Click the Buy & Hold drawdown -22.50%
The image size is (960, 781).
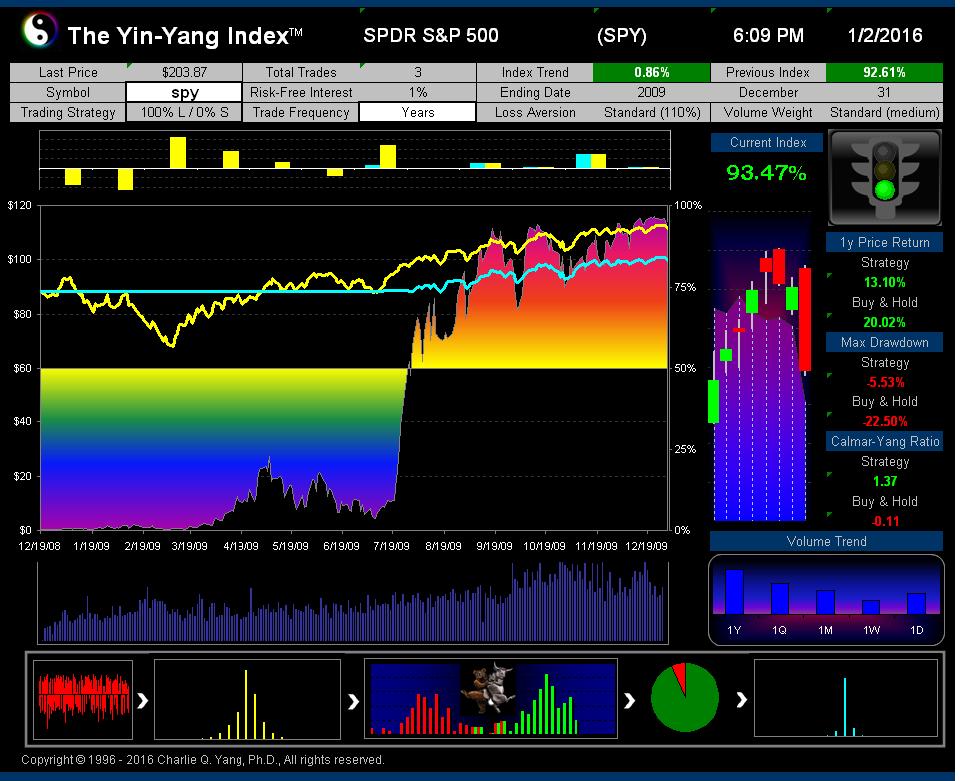[885, 421]
